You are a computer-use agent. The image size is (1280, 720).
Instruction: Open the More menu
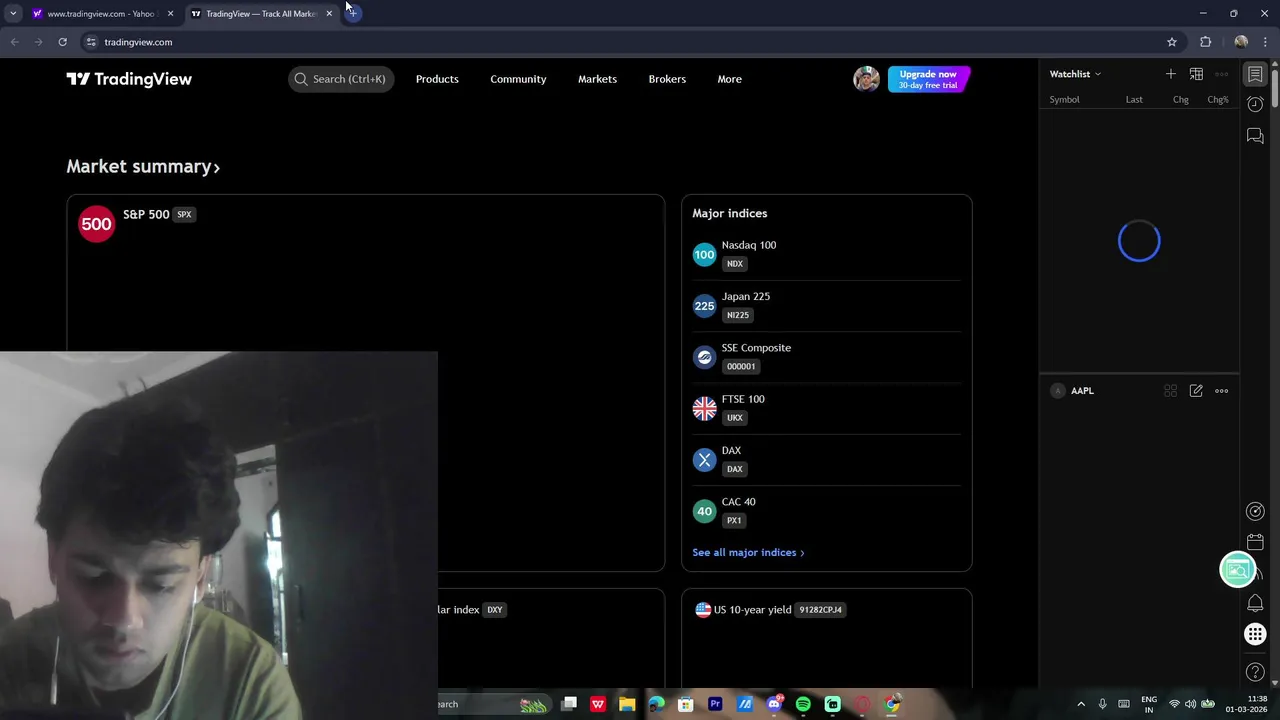(x=729, y=79)
